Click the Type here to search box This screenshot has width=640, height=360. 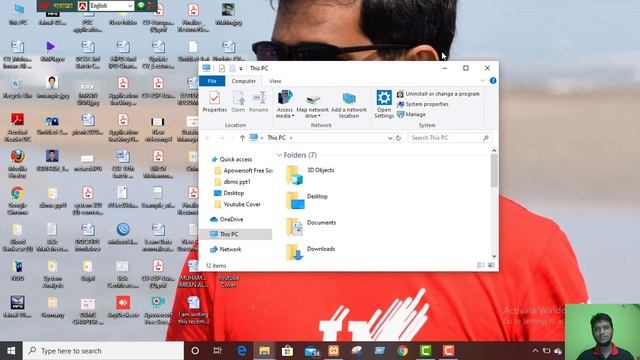click(x=103, y=351)
